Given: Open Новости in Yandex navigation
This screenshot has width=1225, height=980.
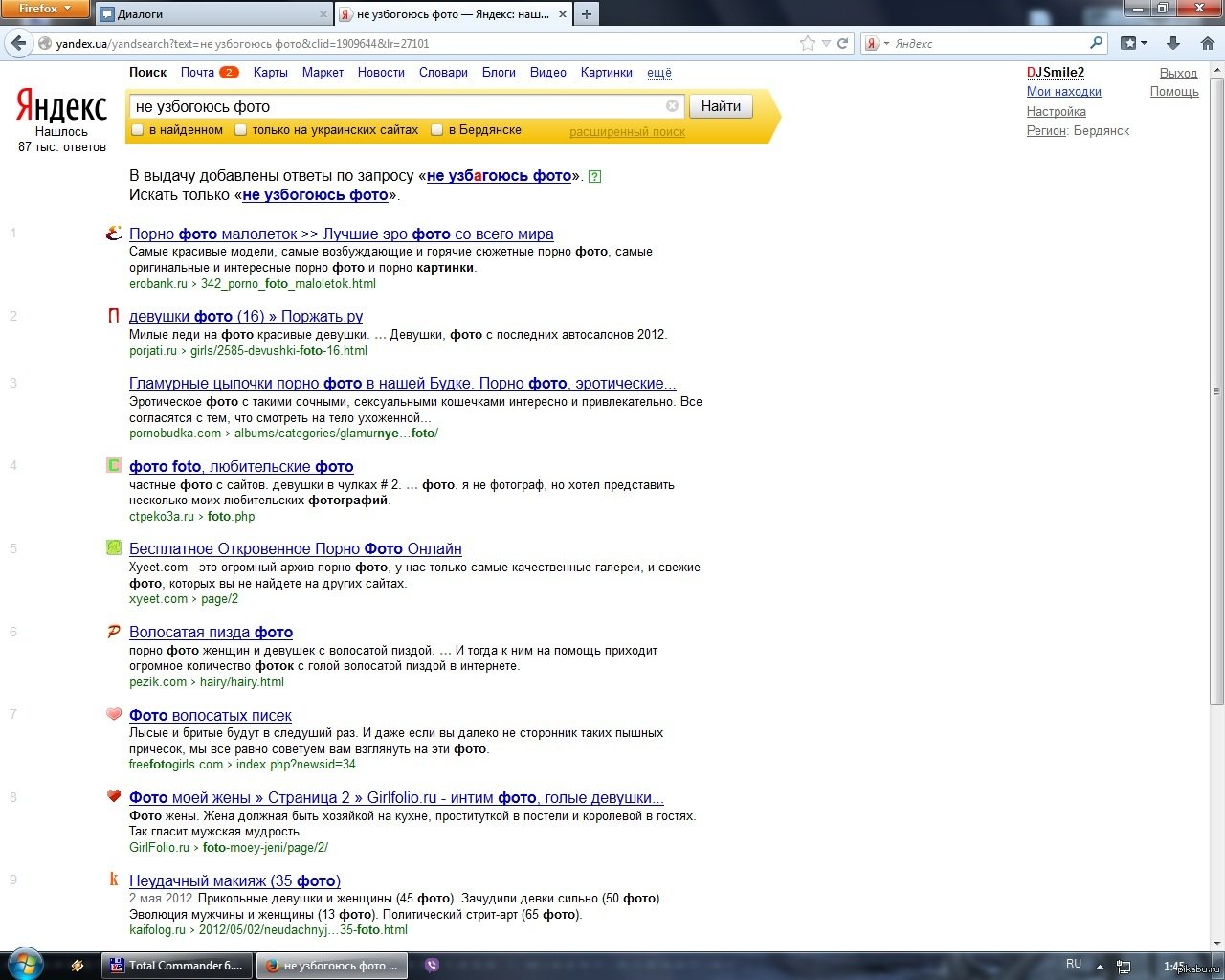Looking at the screenshot, I should [x=381, y=73].
